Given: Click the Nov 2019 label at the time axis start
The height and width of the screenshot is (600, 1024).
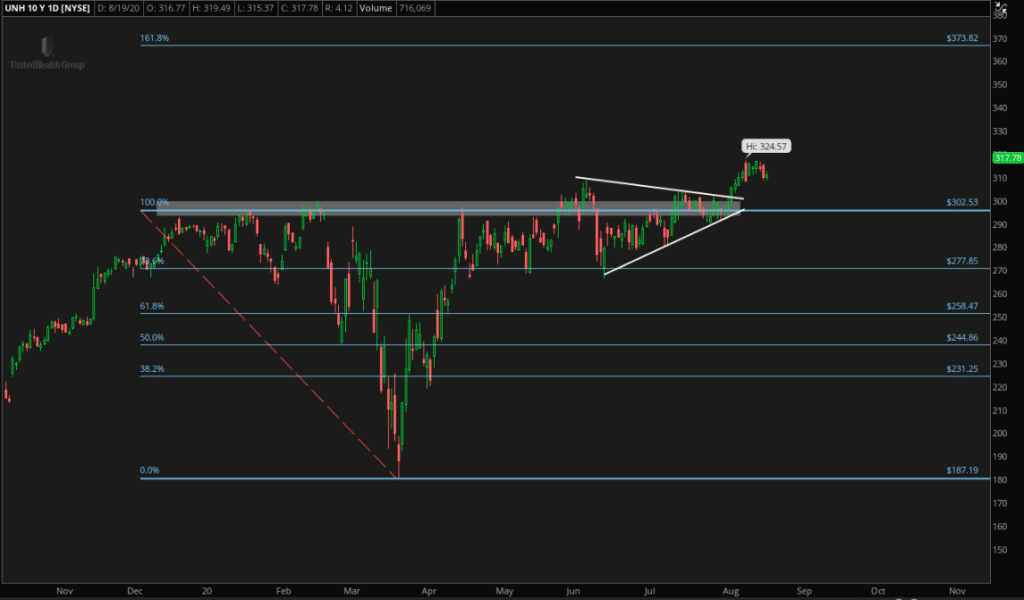Looking at the screenshot, I should pos(65,591).
